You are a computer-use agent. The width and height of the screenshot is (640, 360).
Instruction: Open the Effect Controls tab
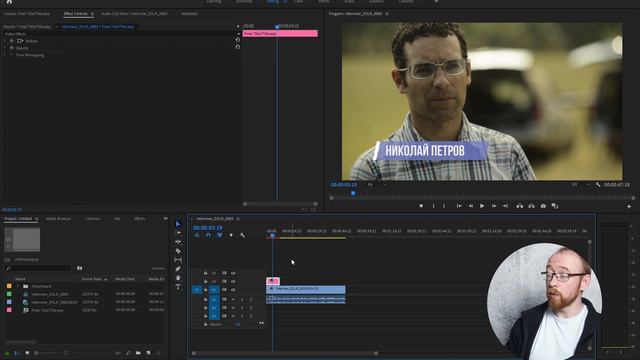(x=76, y=13)
